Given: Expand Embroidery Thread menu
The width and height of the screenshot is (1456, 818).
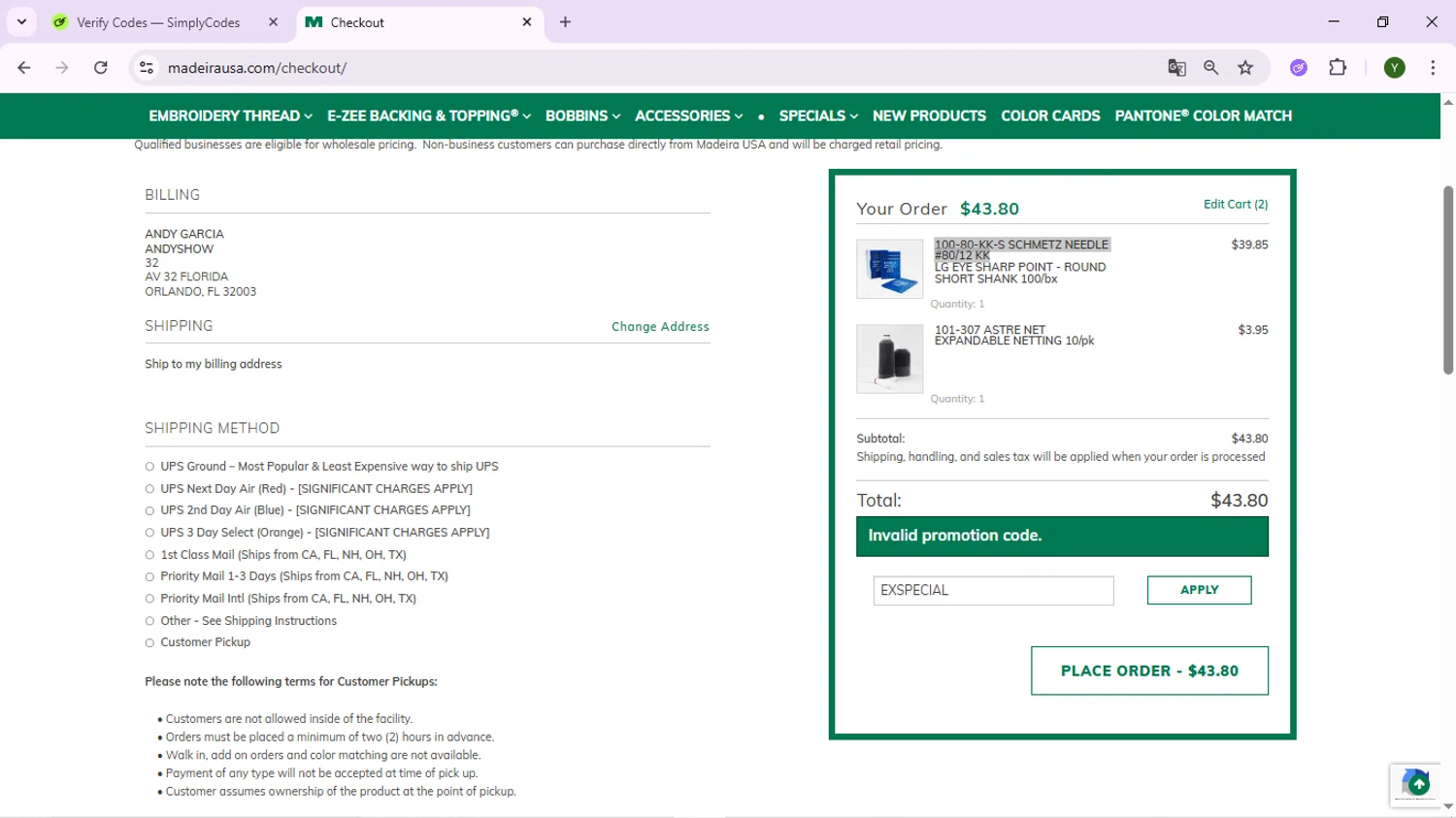Looking at the screenshot, I should pos(230,115).
